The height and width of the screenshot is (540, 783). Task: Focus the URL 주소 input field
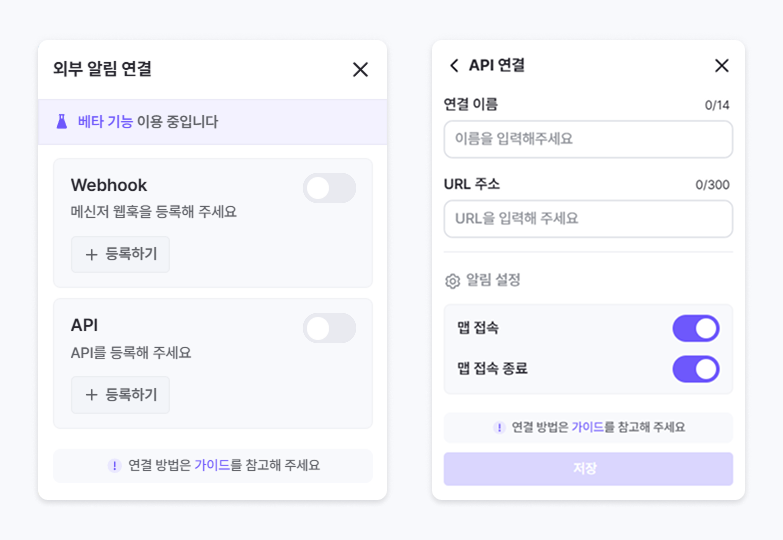pos(588,219)
